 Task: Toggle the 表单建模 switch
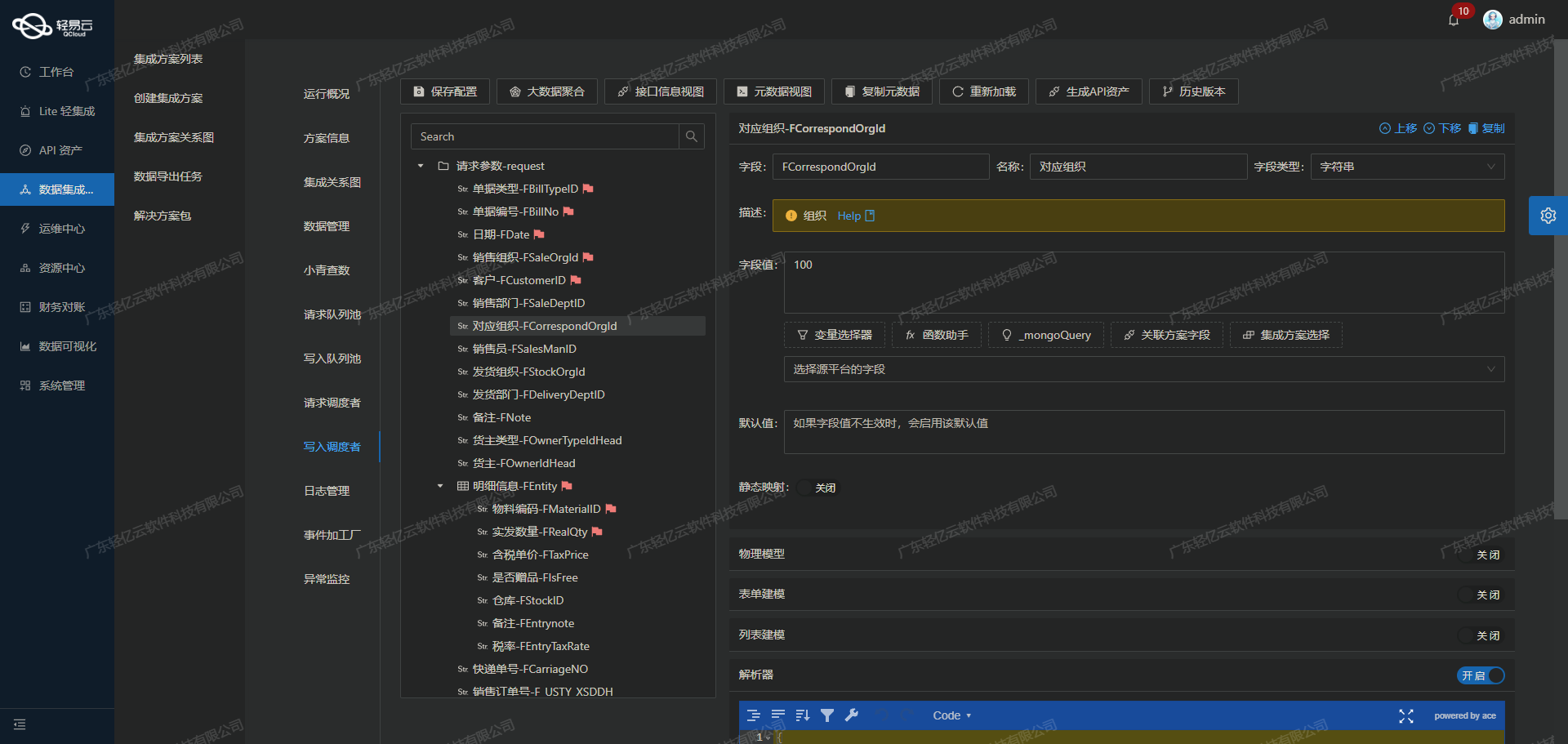click(x=1481, y=595)
